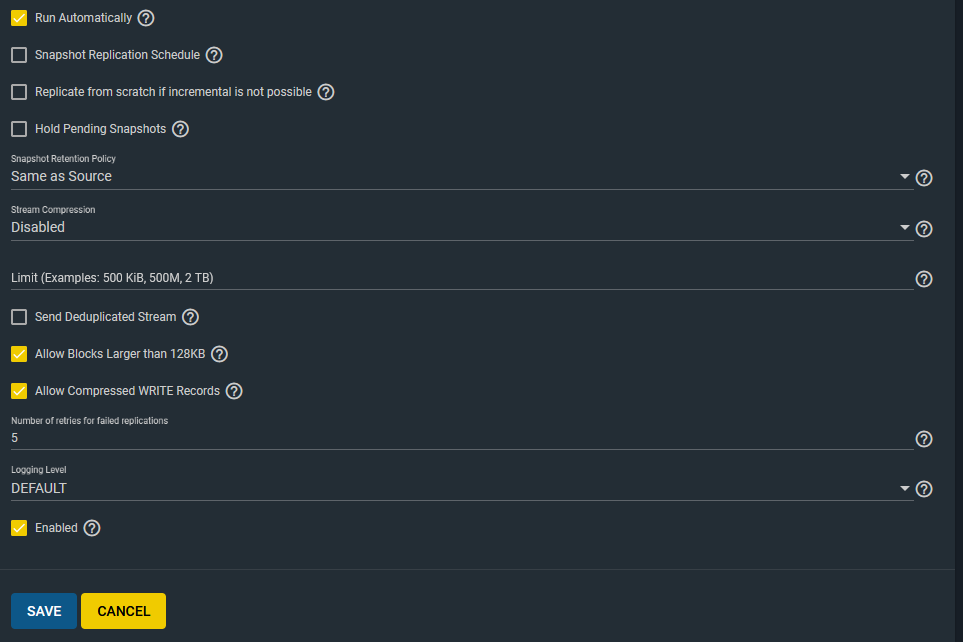Show help next to Enabled checkbox
963x642 pixels.
click(92, 528)
